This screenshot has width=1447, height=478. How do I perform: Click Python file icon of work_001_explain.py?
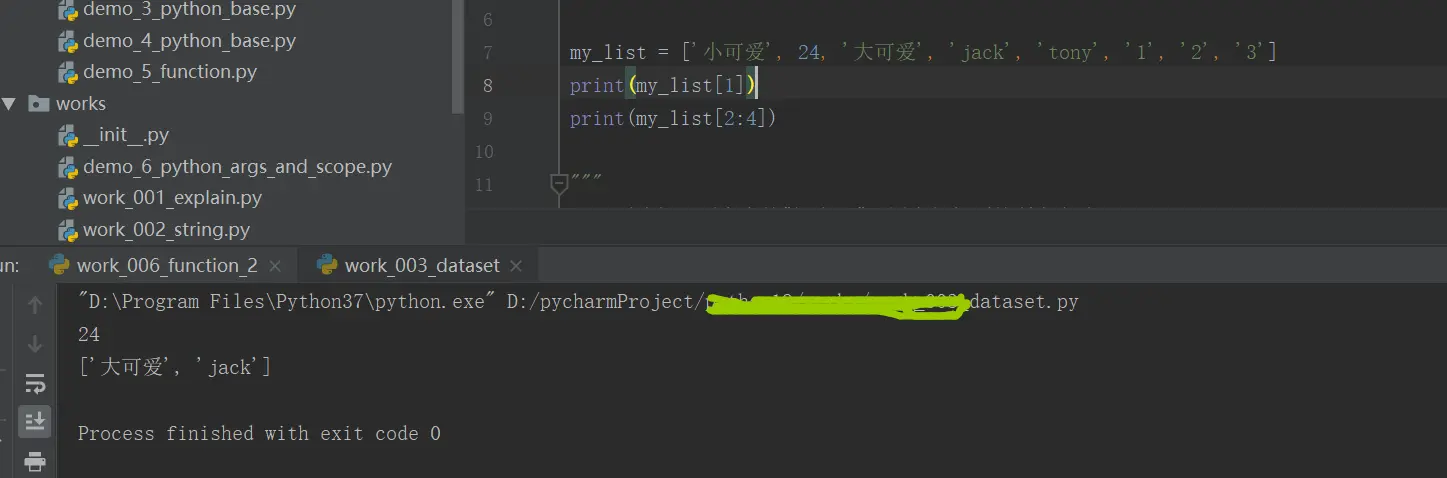[68, 198]
